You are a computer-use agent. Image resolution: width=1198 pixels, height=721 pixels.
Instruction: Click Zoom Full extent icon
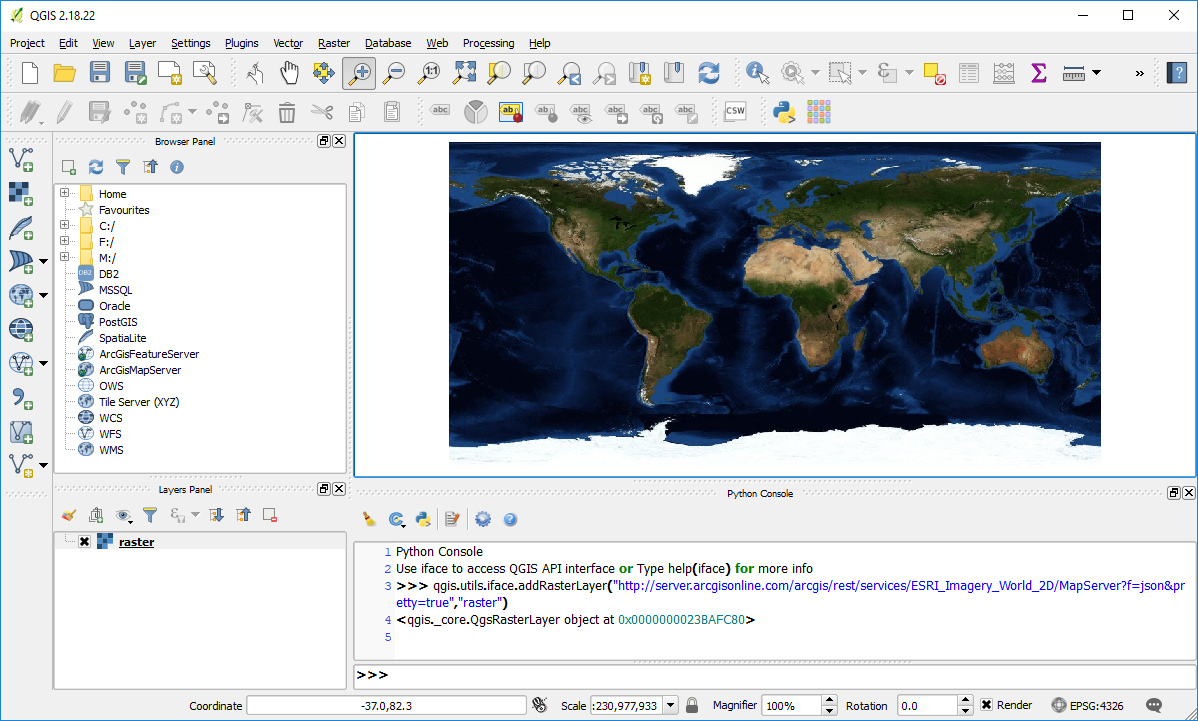(464, 72)
